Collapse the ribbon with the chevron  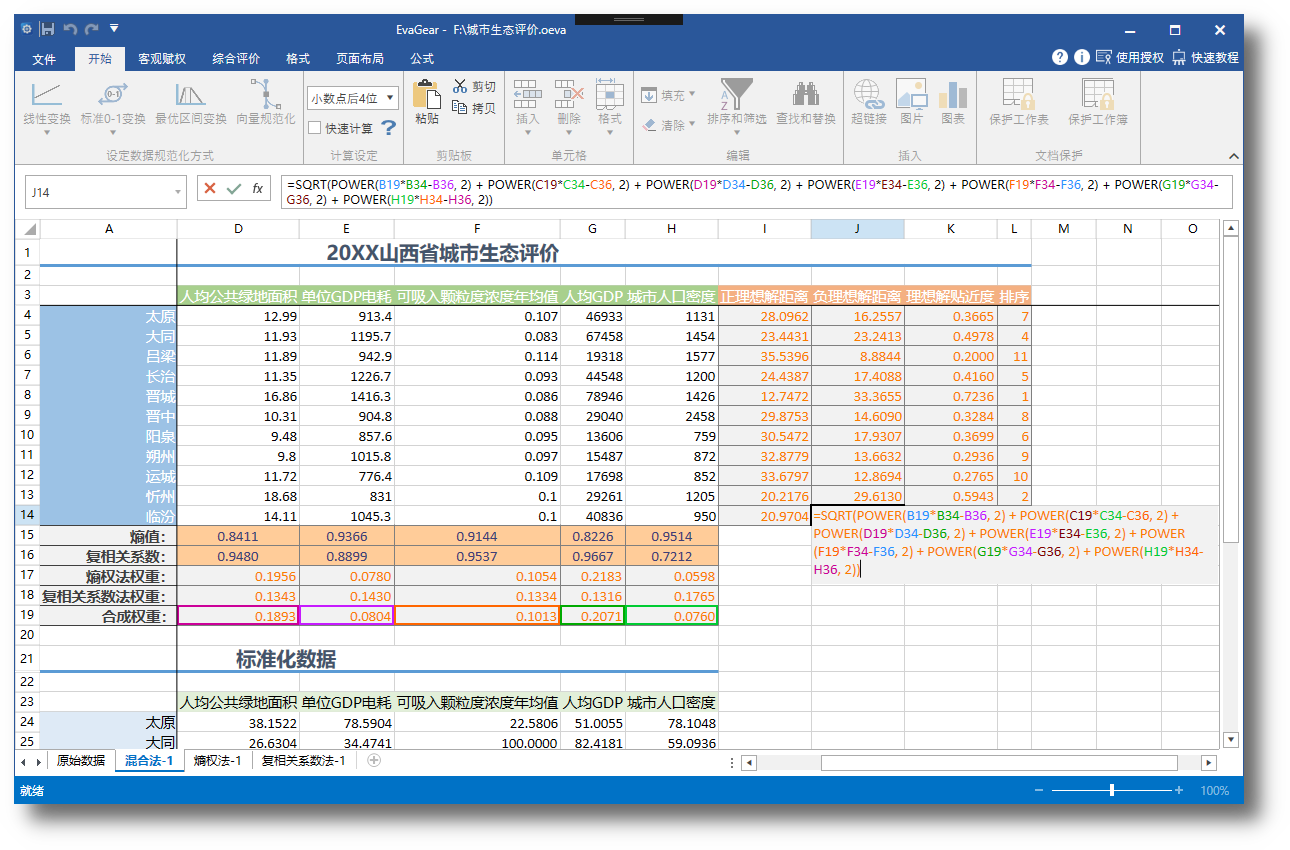[1233, 156]
